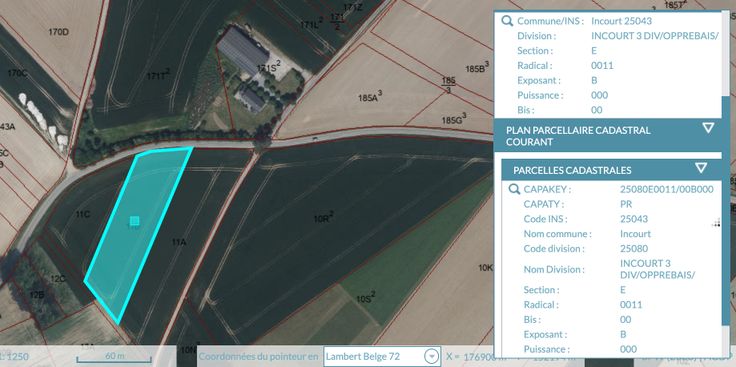Click the magnifier icon next to CAPAKEY
This screenshot has height=367, width=736.
click(x=514, y=190)
